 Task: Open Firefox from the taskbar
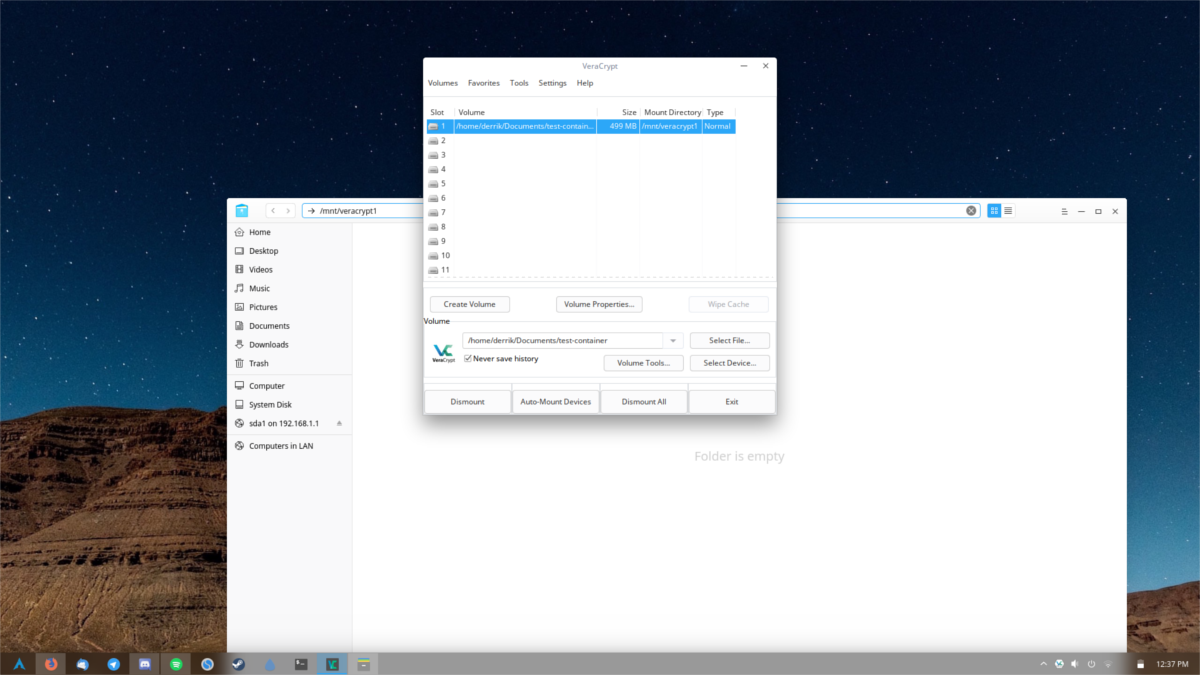click(51, 663)
